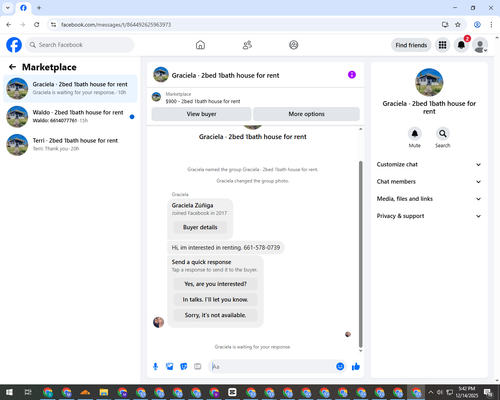The height and width of the screenshot is (400, 500).
Task: Open the tab search dropdown in Chrome
Action: (7, 8)
